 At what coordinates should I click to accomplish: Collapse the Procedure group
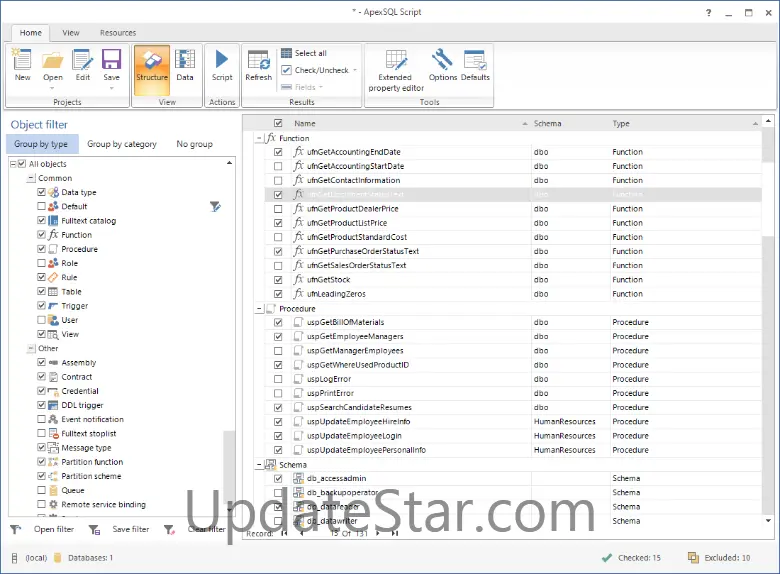pos(259,309)
